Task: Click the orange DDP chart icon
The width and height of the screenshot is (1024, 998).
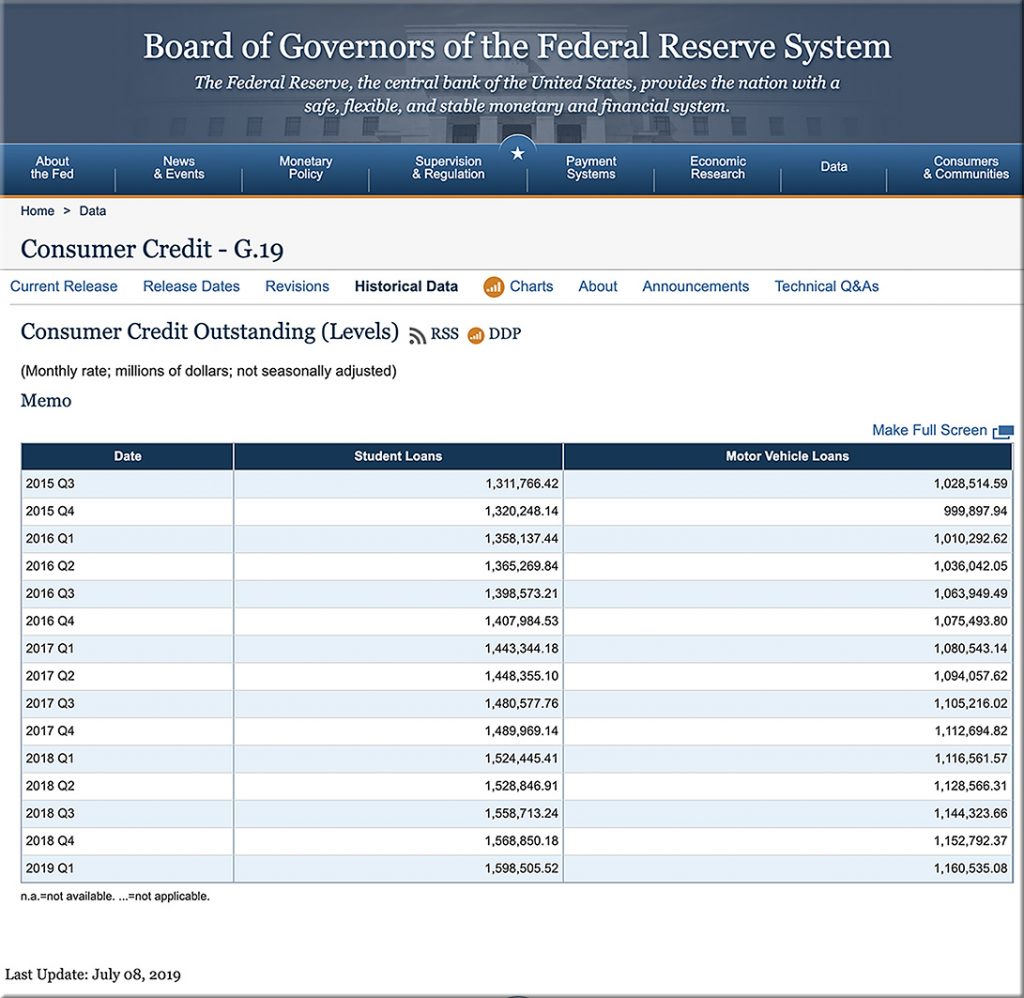Action: [475, 335]
